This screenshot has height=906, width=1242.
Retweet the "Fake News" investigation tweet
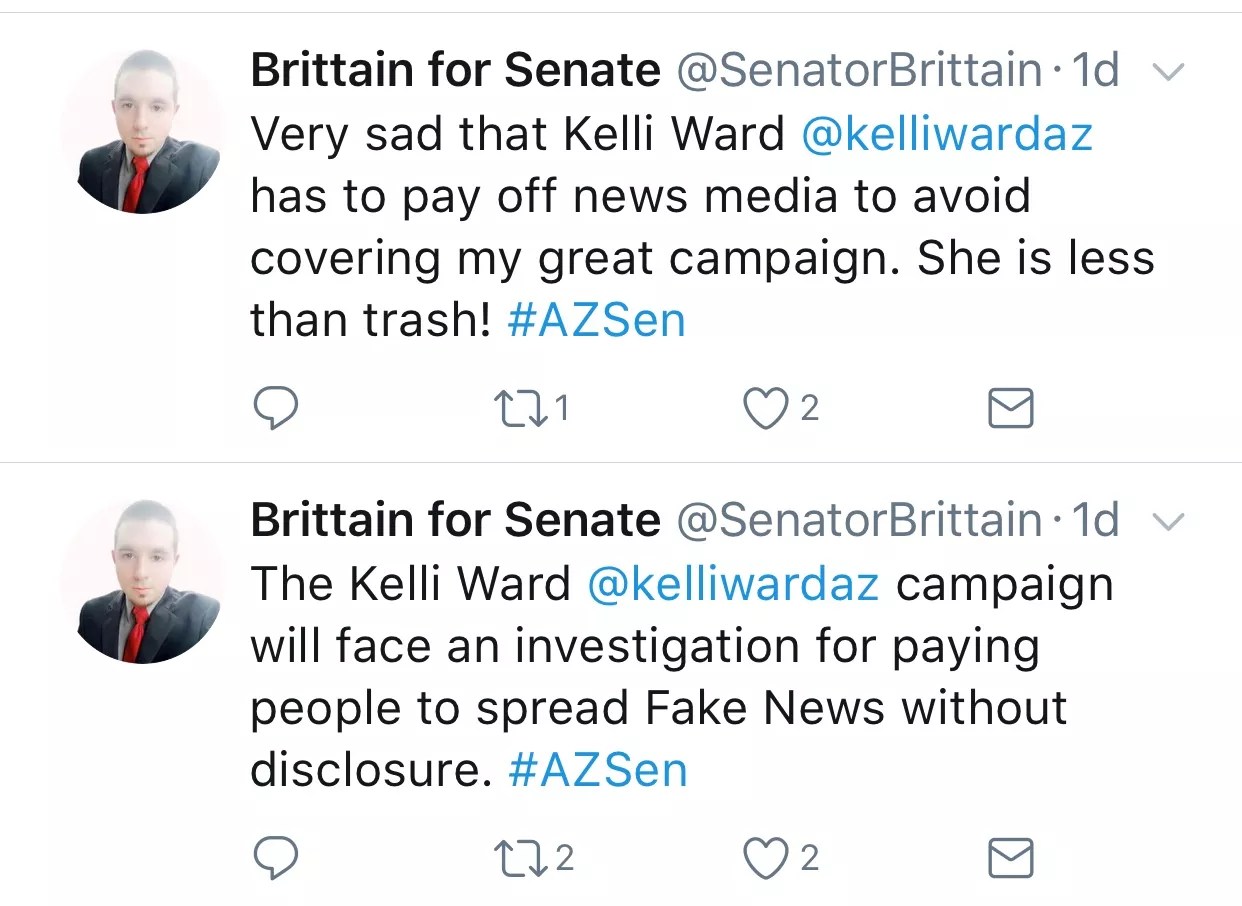[x=515, y=858]
